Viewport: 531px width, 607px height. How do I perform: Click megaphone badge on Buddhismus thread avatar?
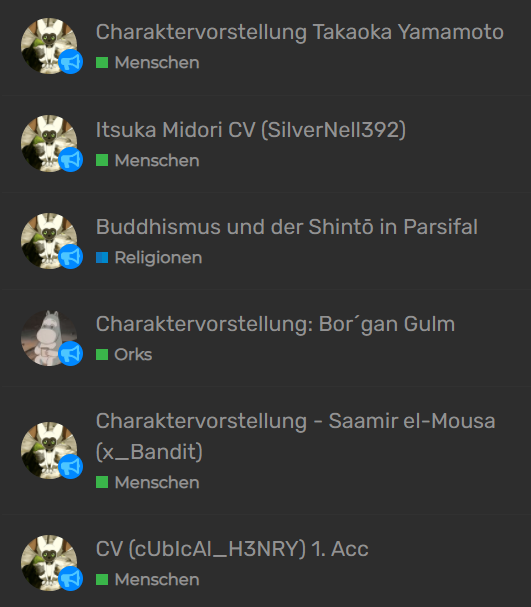tap(70, 256)
